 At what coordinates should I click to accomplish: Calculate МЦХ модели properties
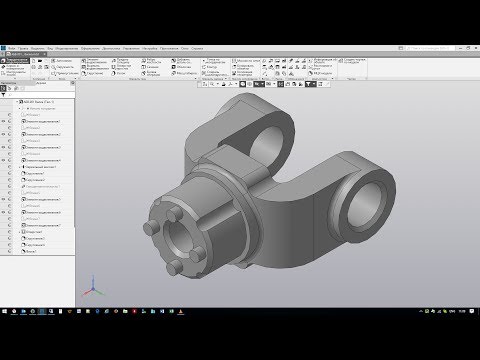click(320, 73)
